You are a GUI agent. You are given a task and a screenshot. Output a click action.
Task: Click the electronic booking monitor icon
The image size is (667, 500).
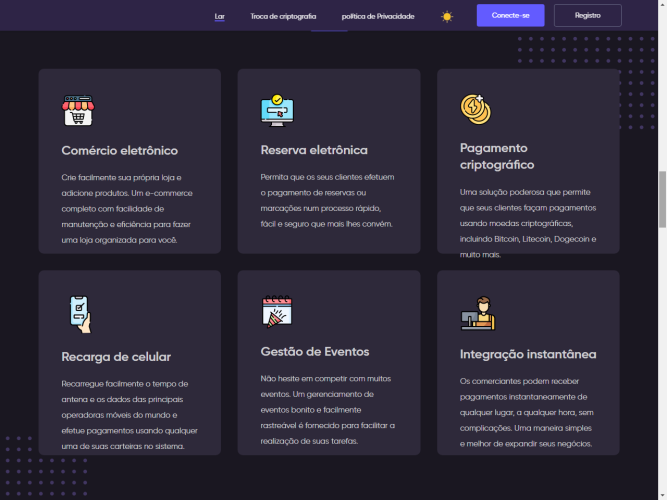(276, 110)
